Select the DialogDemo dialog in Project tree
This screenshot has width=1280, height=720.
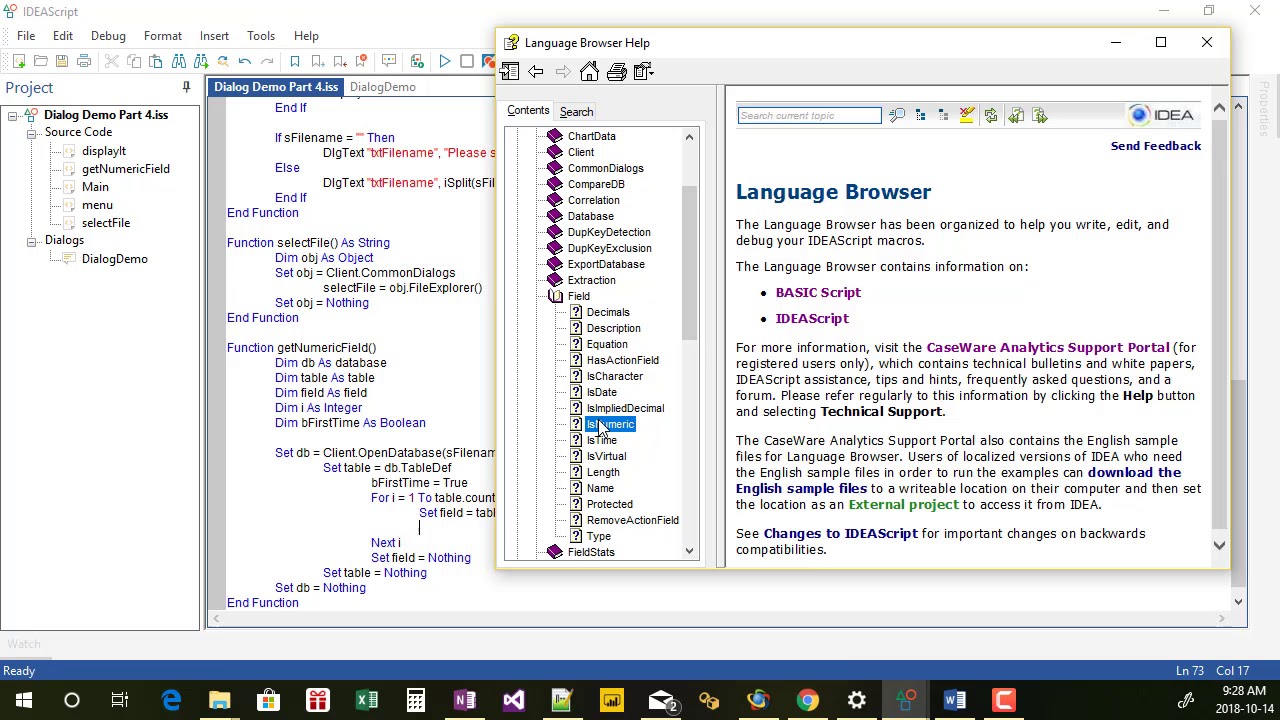coord(115,259)
